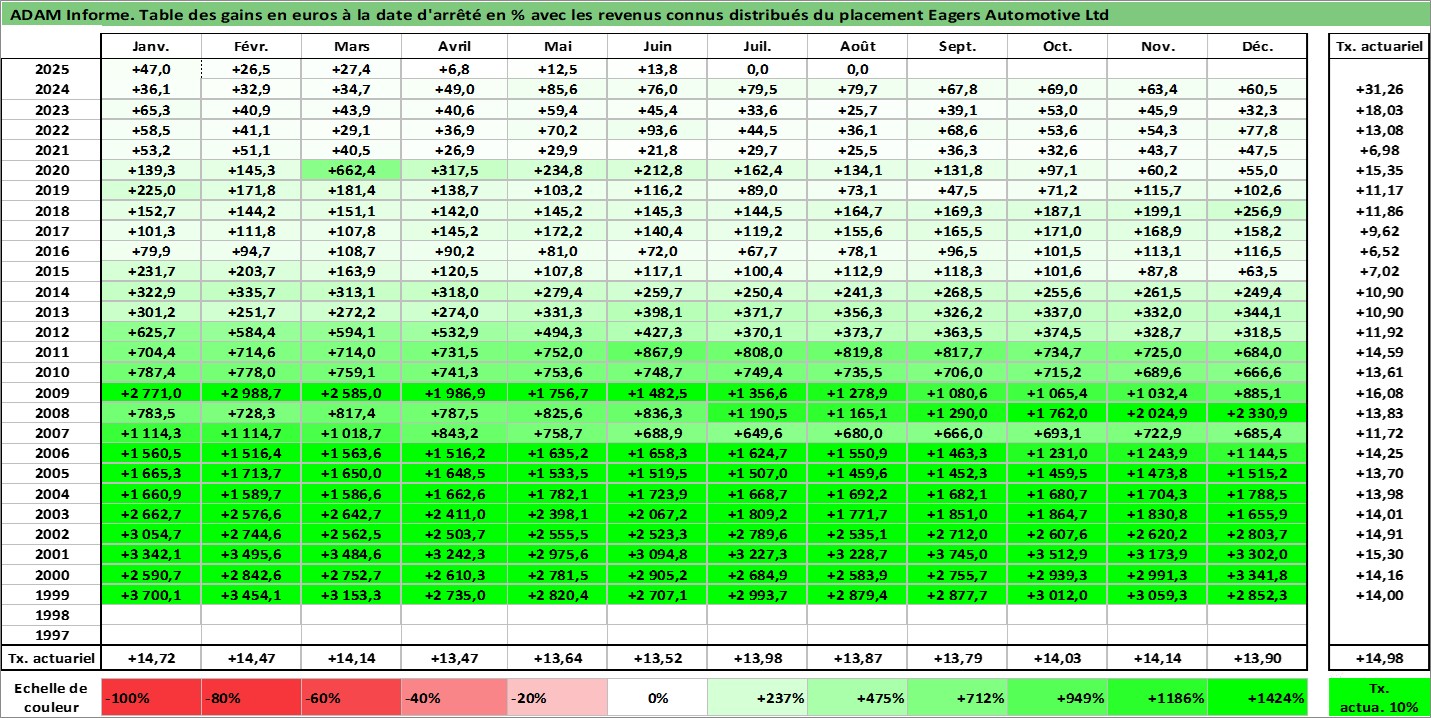Screen dimensions: 1431x718
Task: Click the -80% color scale cell
Action: pyautogui.click(x=251, y=697)
